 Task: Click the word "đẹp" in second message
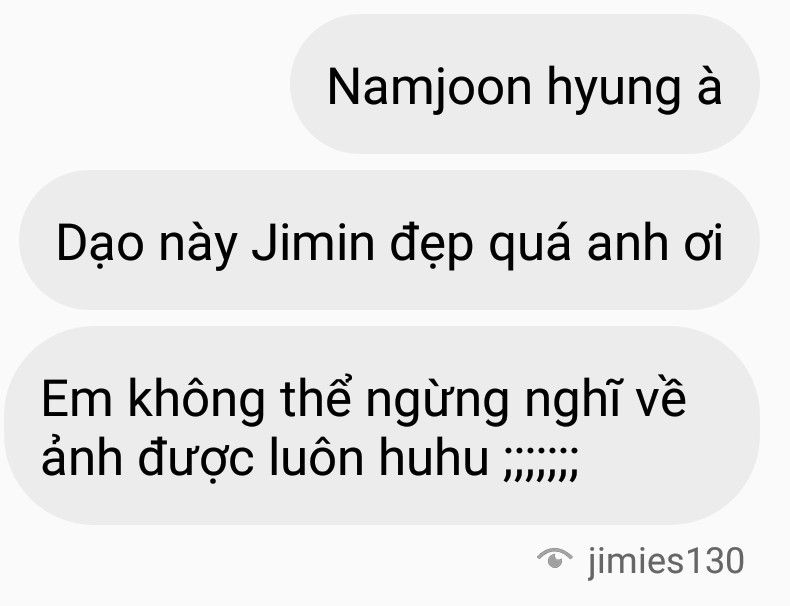coord(432,246)
